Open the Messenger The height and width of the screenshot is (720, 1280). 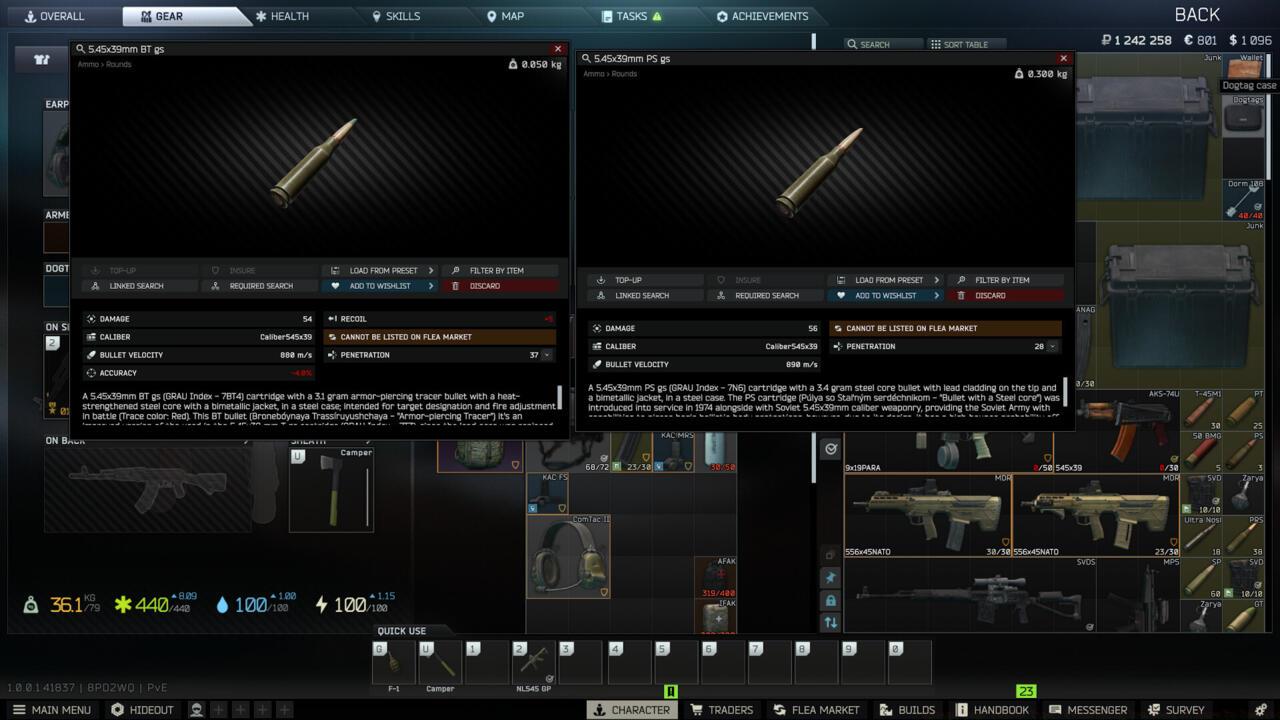pos(1090,710)
